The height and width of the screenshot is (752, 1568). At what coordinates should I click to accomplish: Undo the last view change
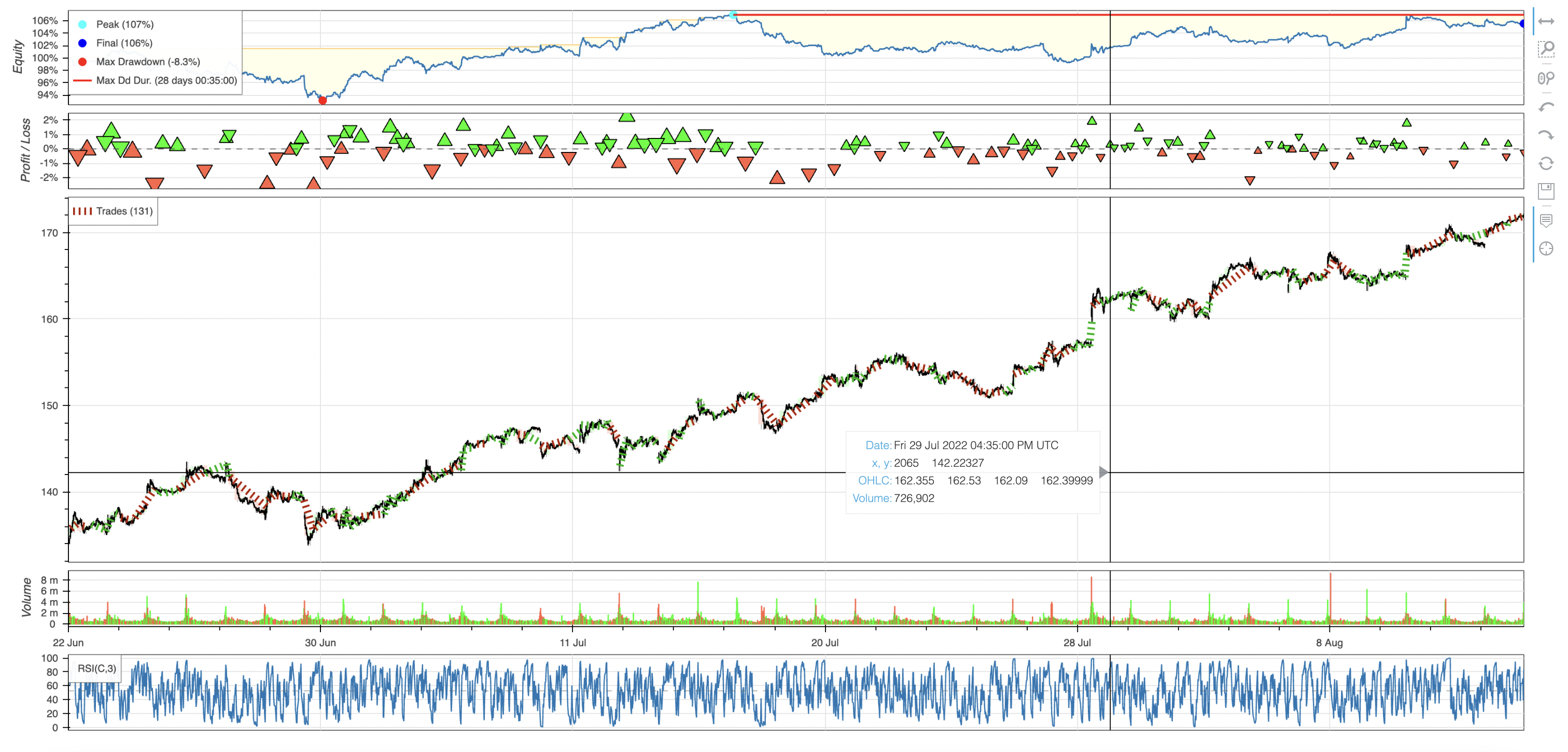(x=1546, y=107)
